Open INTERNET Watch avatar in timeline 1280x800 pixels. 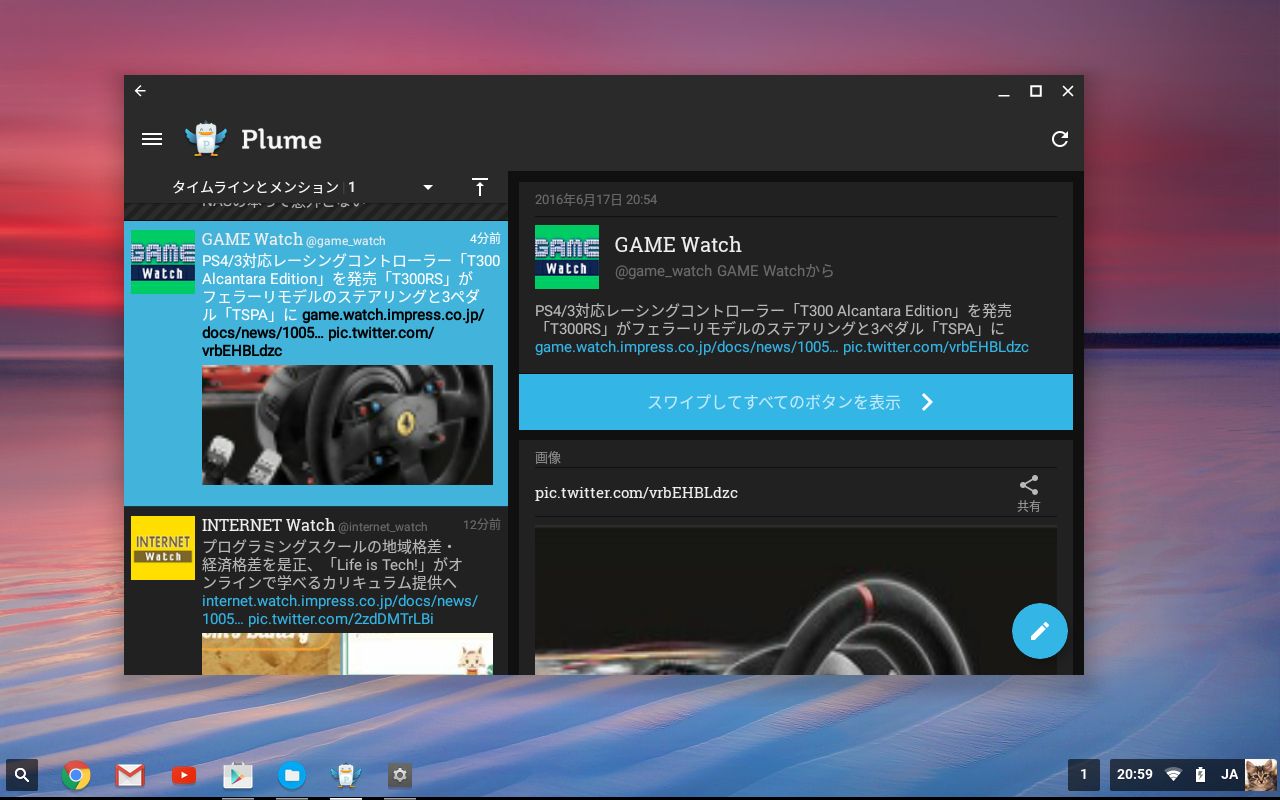point(163,547)
